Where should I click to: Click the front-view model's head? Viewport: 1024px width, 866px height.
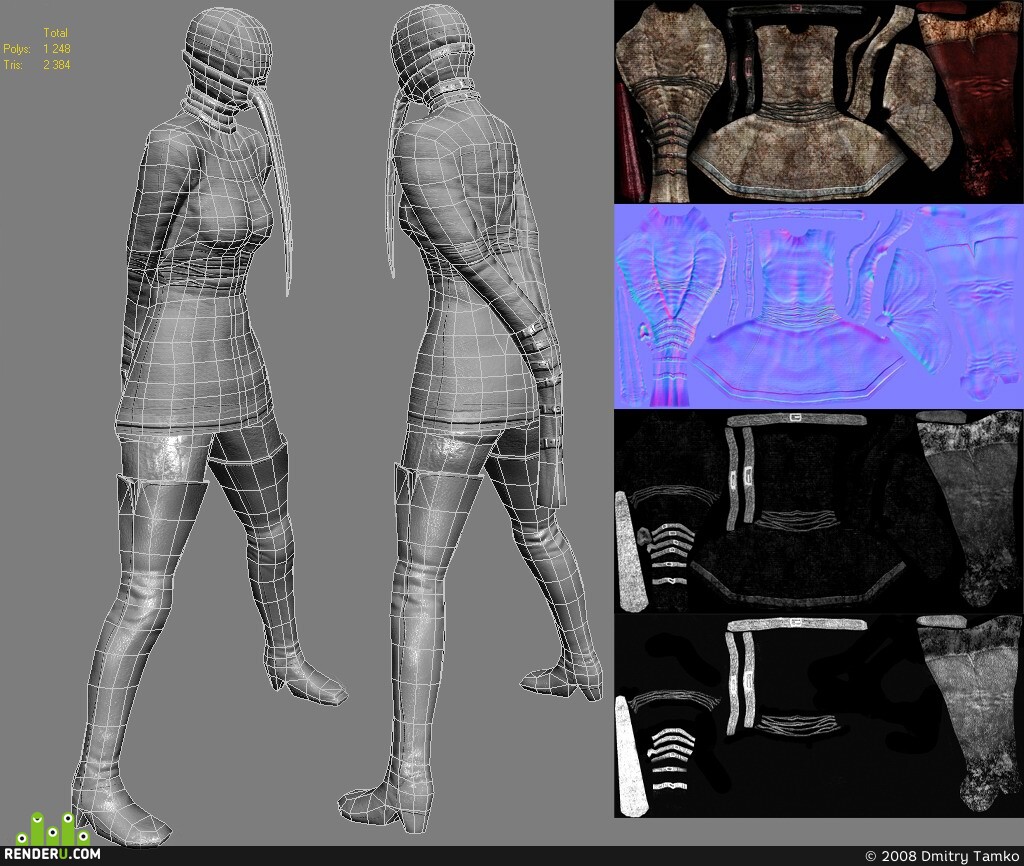[227, 52]
